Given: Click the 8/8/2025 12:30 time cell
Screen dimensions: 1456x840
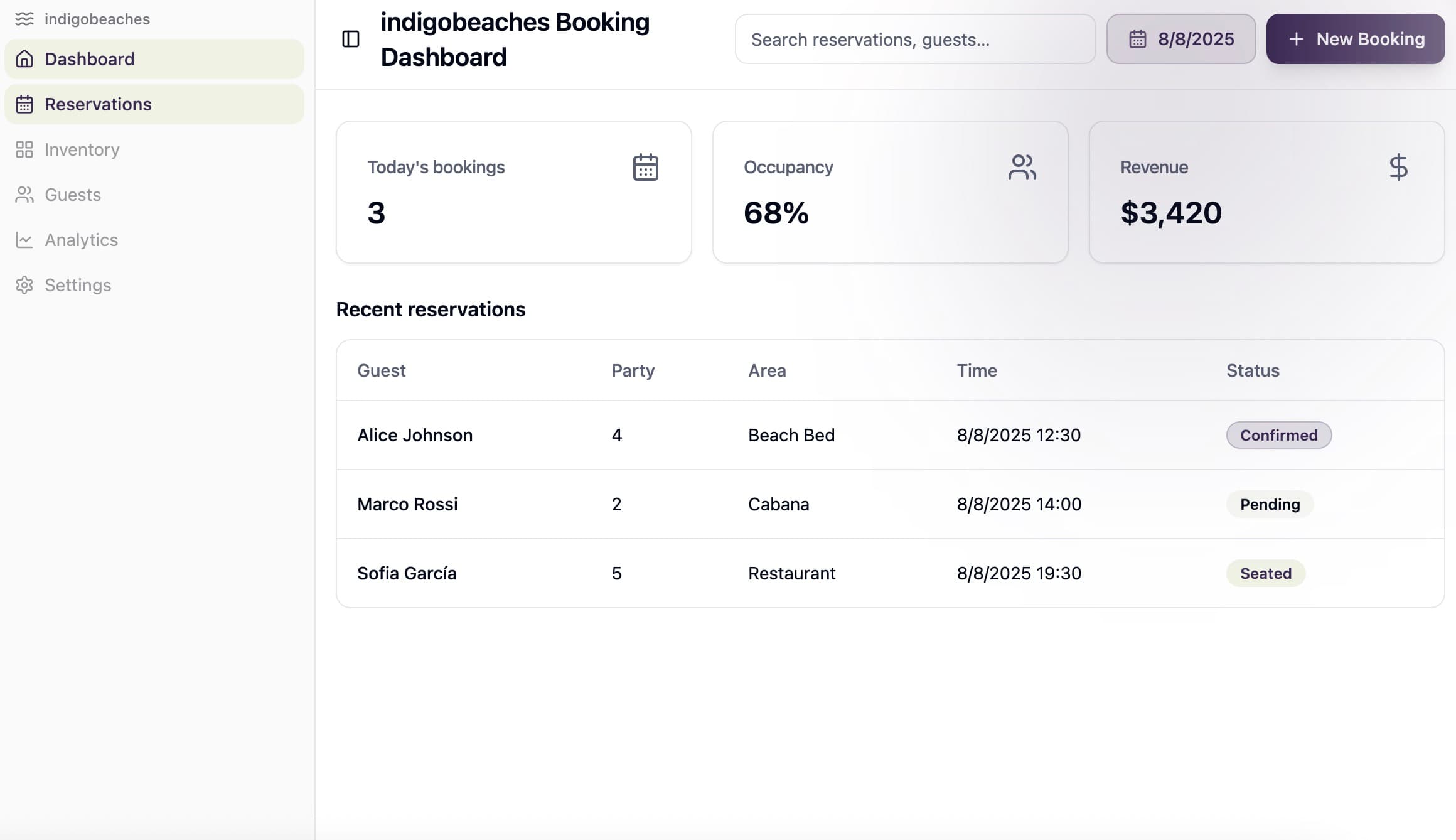Looking at the screenshot, I should click(1019, 435).
